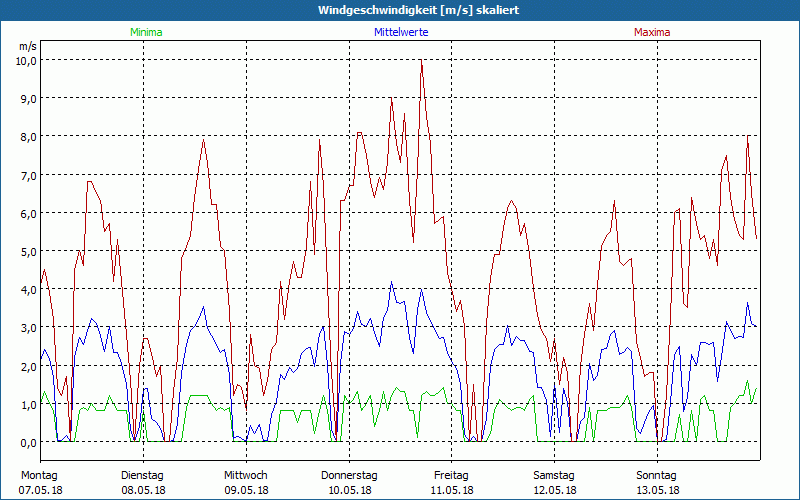800x500 pixels.
Task: Click the '1,0' y-axis value
Action: click(29, 404)
